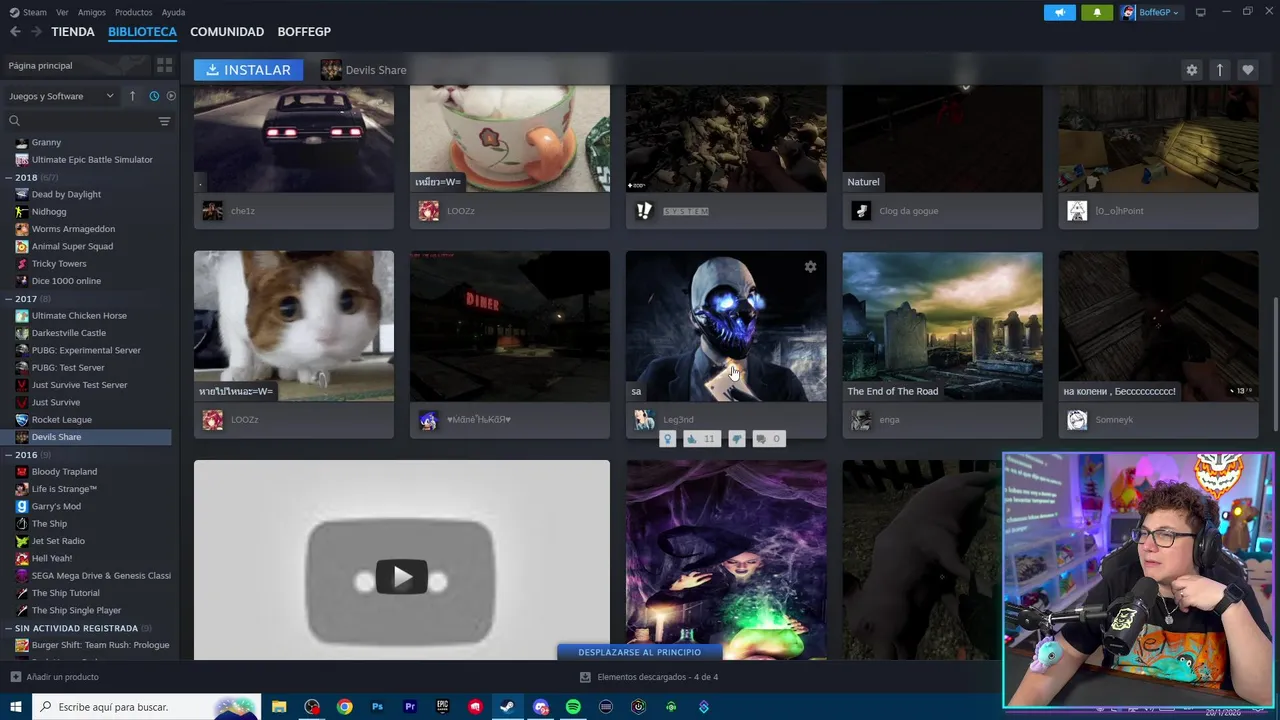Collapse the 2016 collection group

(x=10, y=454)
